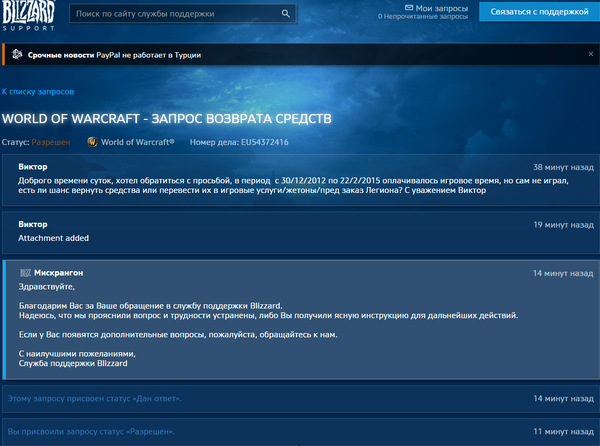Viewport: 600px width, 446px height.
Task: Focus the support site search field
Action: [x=173, y=14]
